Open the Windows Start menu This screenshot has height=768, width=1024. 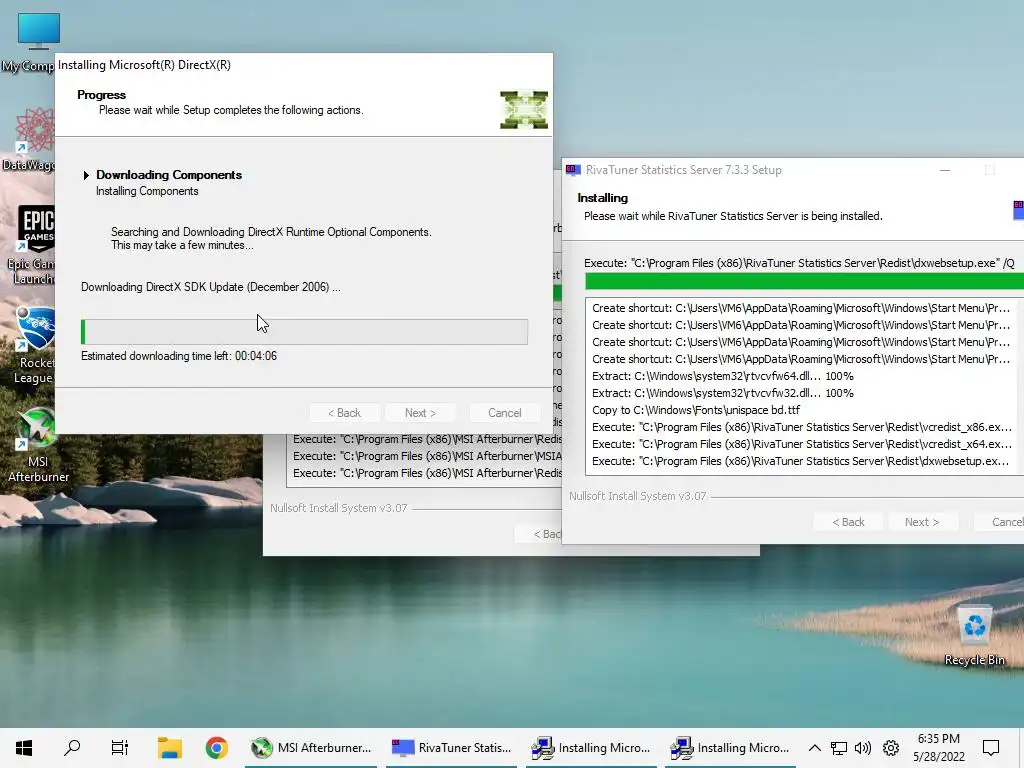tap(24, 748)
